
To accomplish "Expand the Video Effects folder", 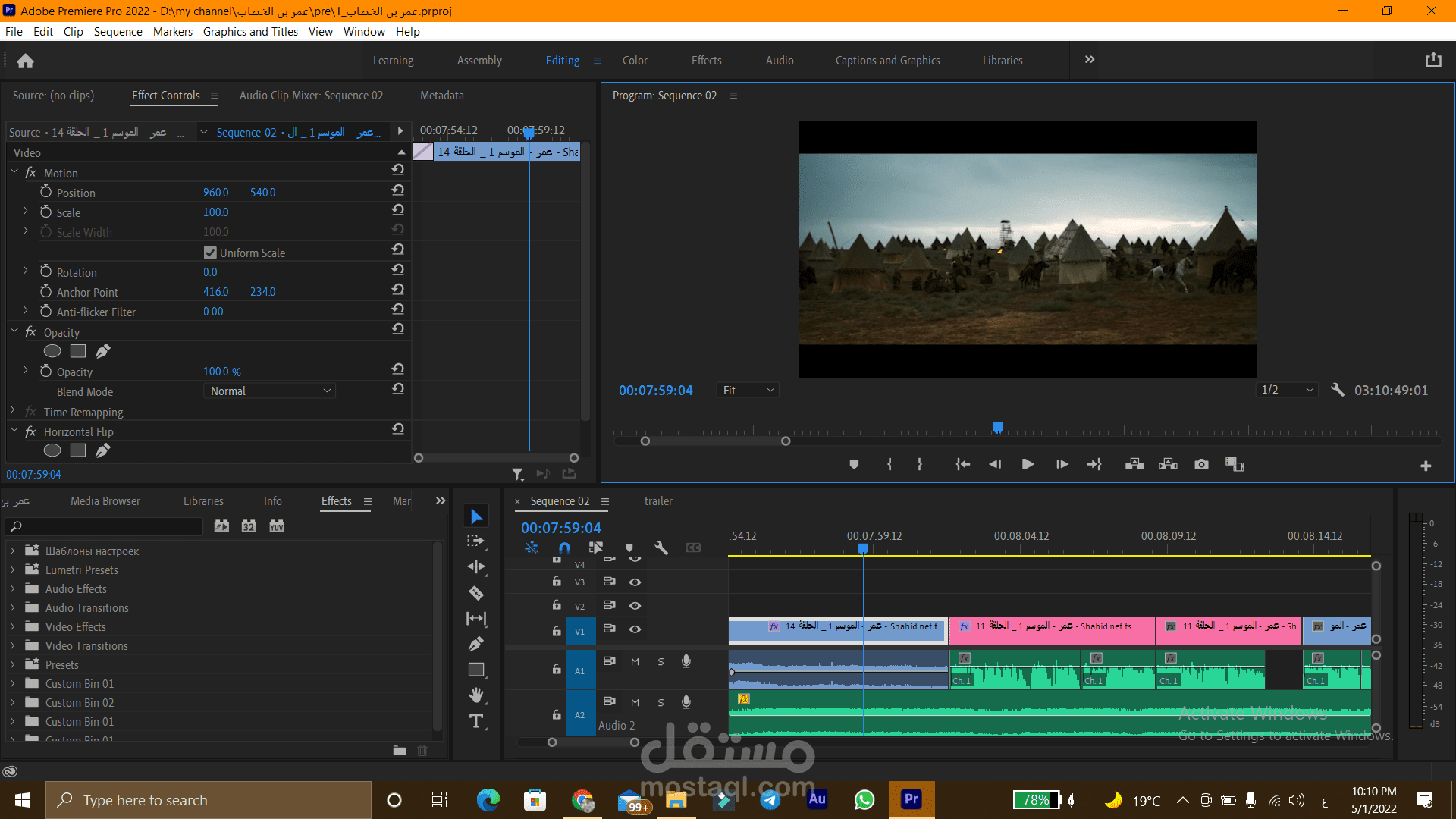I will pyautogui.click(x=12, y=627).
